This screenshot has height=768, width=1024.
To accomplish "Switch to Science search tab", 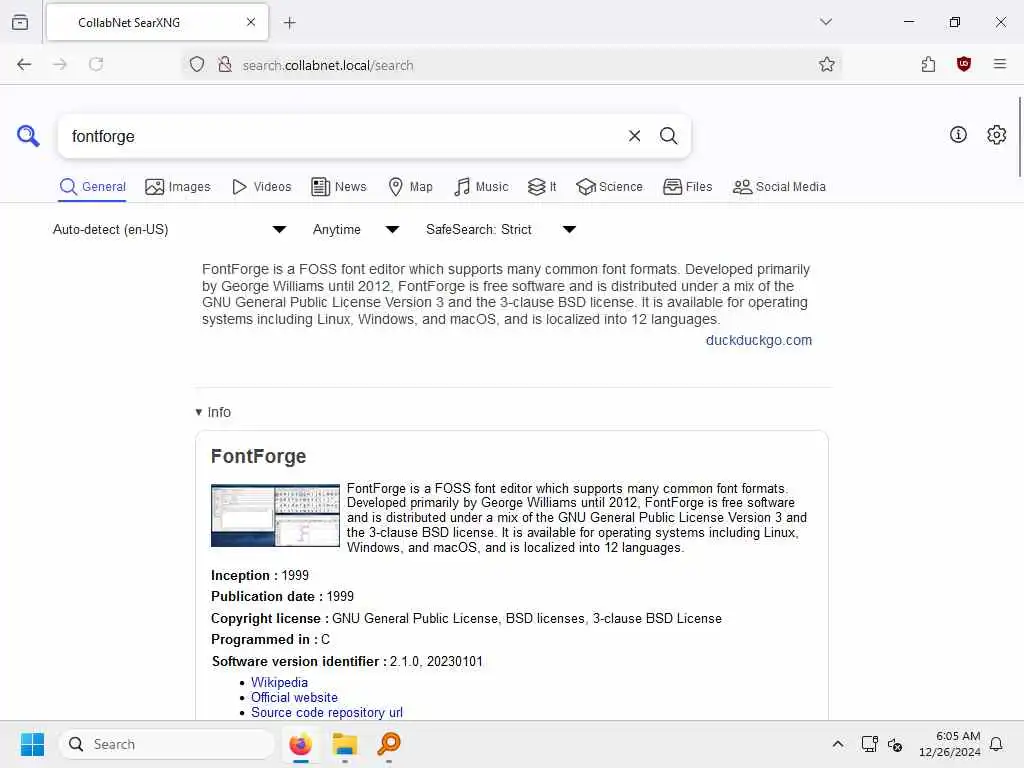I will 609,187.
